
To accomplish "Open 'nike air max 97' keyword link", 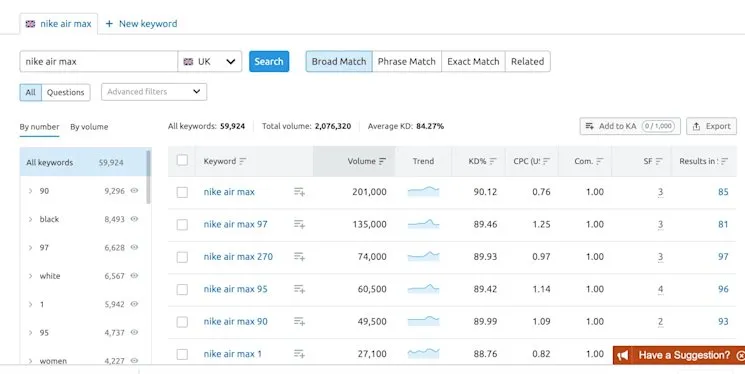I will tap(236, 224).
